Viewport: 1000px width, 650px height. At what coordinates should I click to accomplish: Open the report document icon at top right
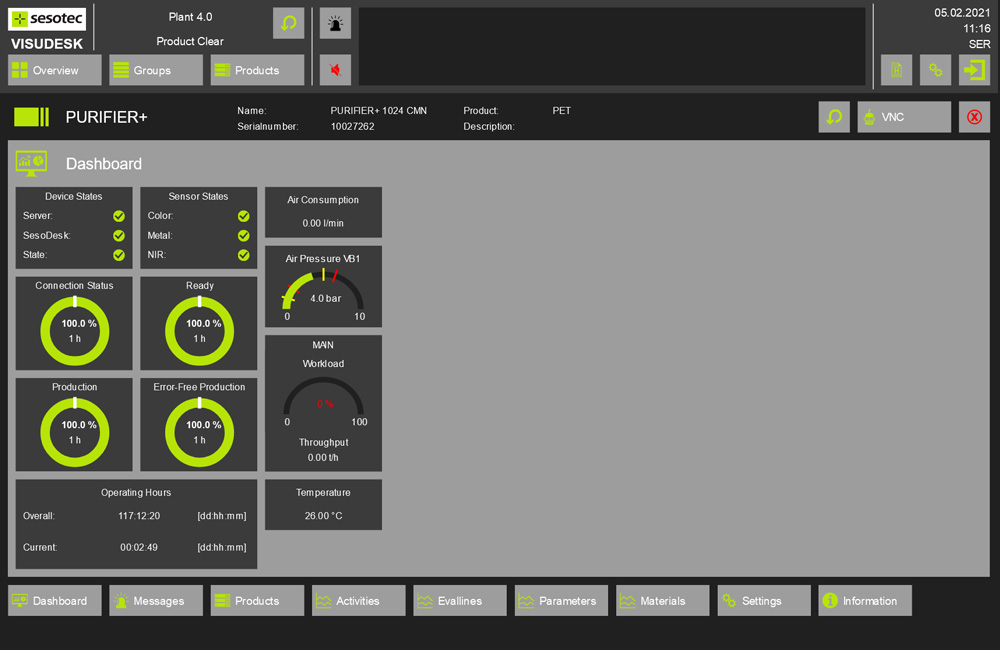click(x=896, y=70)
